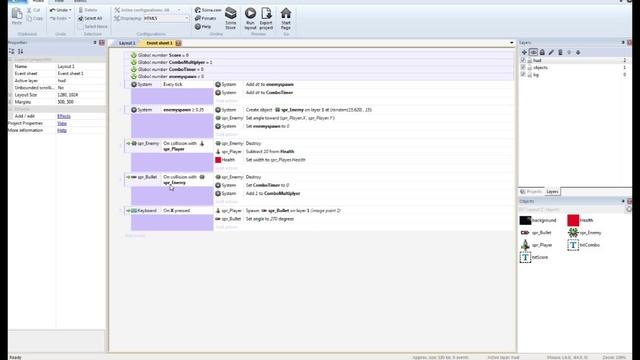This screenshot has width=640, height=360.
Task: Click the Undo button
Action: [x=58, y=10]
